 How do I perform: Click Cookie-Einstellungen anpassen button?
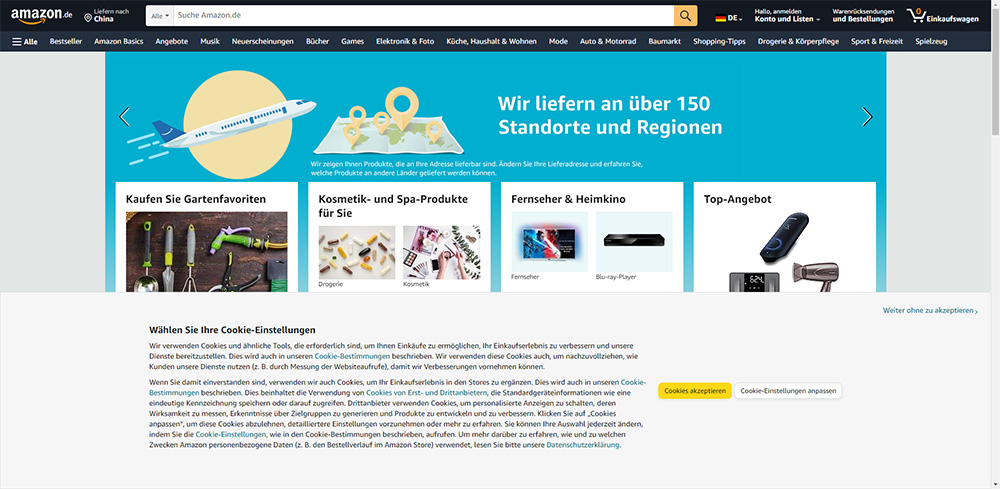(788, 391)
